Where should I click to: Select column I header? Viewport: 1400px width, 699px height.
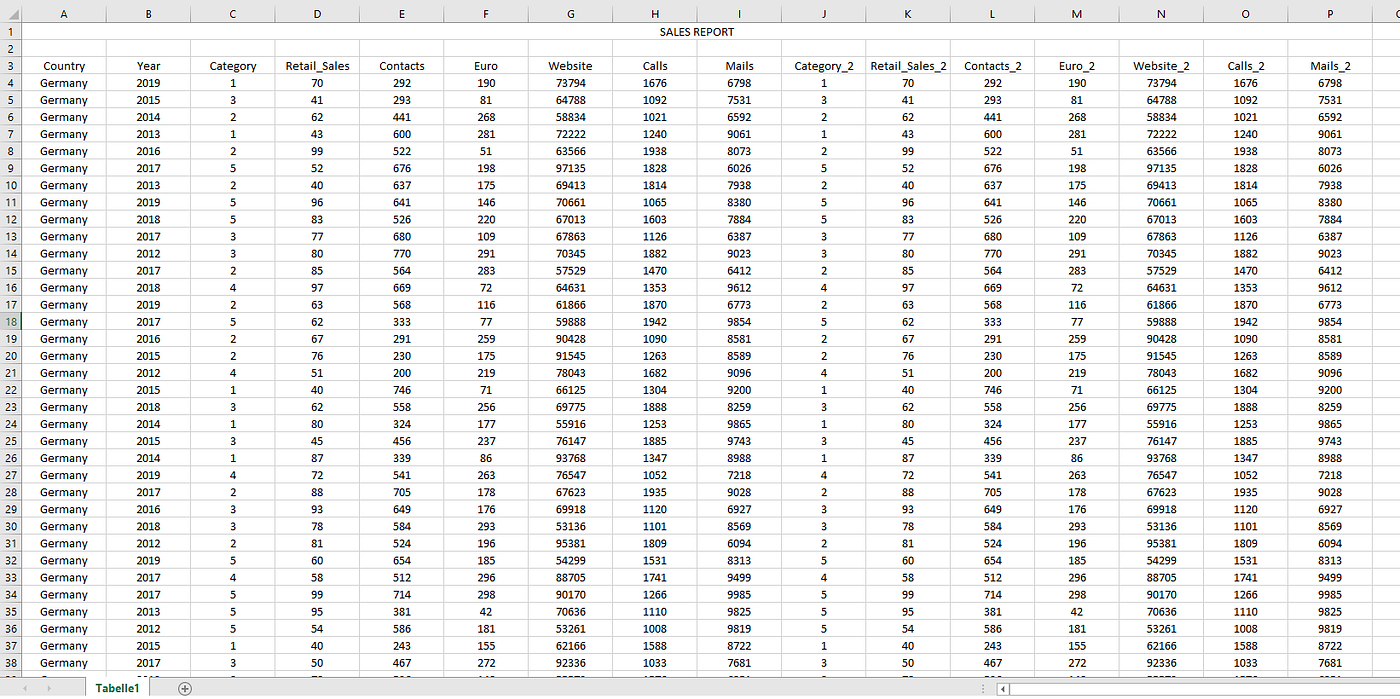pyautogui.click(x=739, y=15)
